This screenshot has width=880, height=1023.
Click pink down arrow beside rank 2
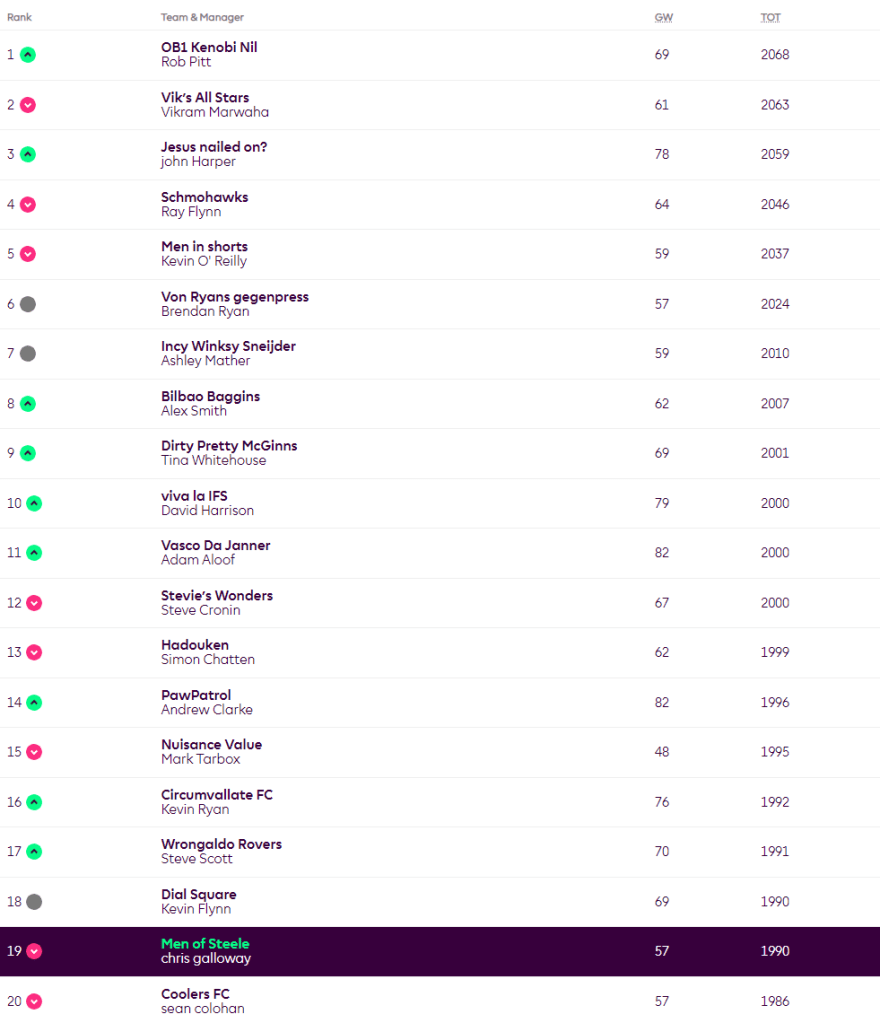coord(28,105)
